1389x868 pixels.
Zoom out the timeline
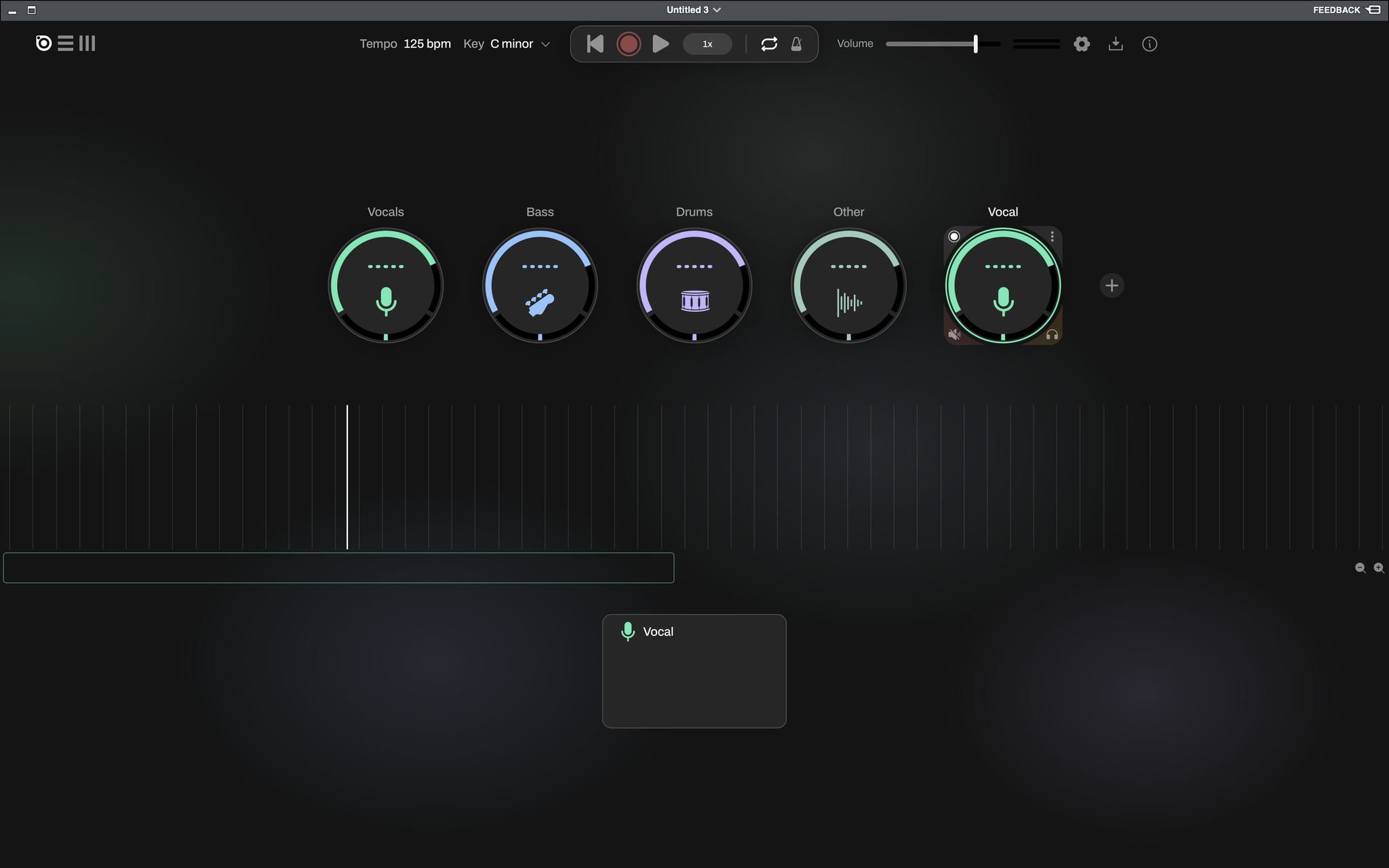1360,568
